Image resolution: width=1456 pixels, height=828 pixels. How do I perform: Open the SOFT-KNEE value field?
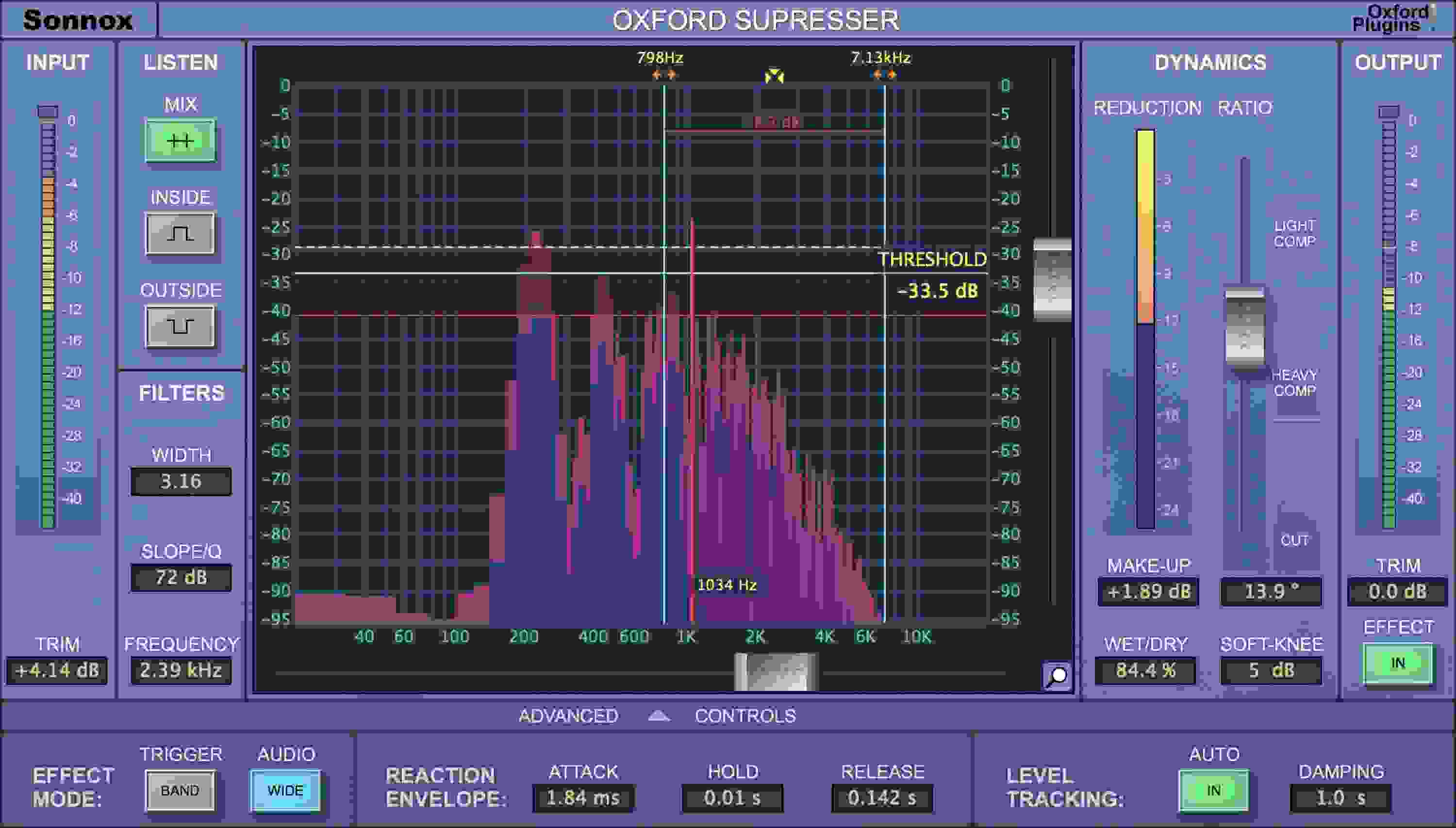click(x=1271, y=672)
